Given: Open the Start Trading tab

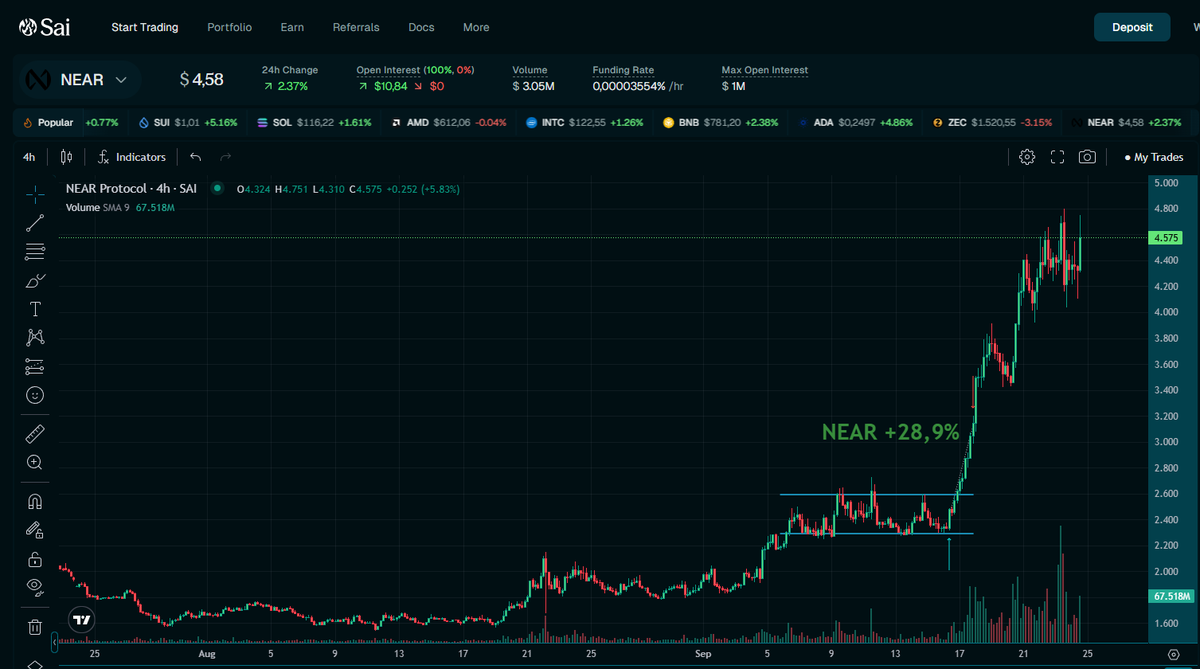Looking at the screenshot, I should click(145, 27).
